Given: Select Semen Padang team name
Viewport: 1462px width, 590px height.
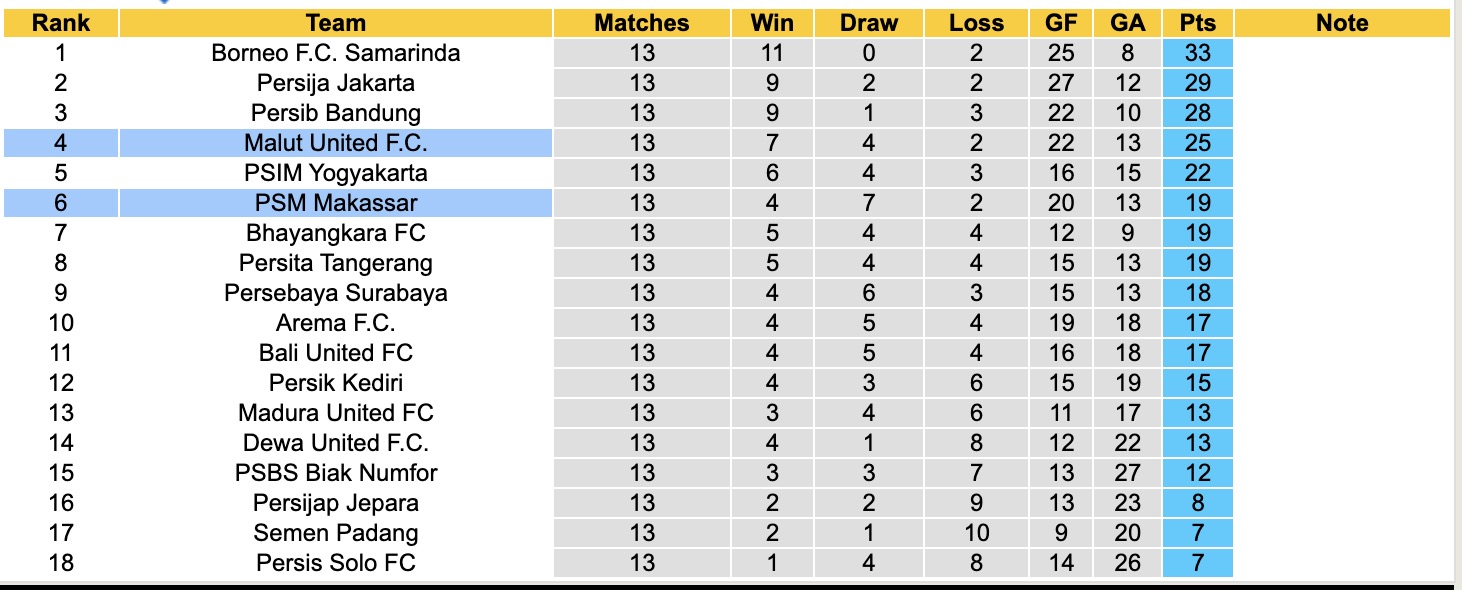Looking at the screenshot, I should coord(336,533).
